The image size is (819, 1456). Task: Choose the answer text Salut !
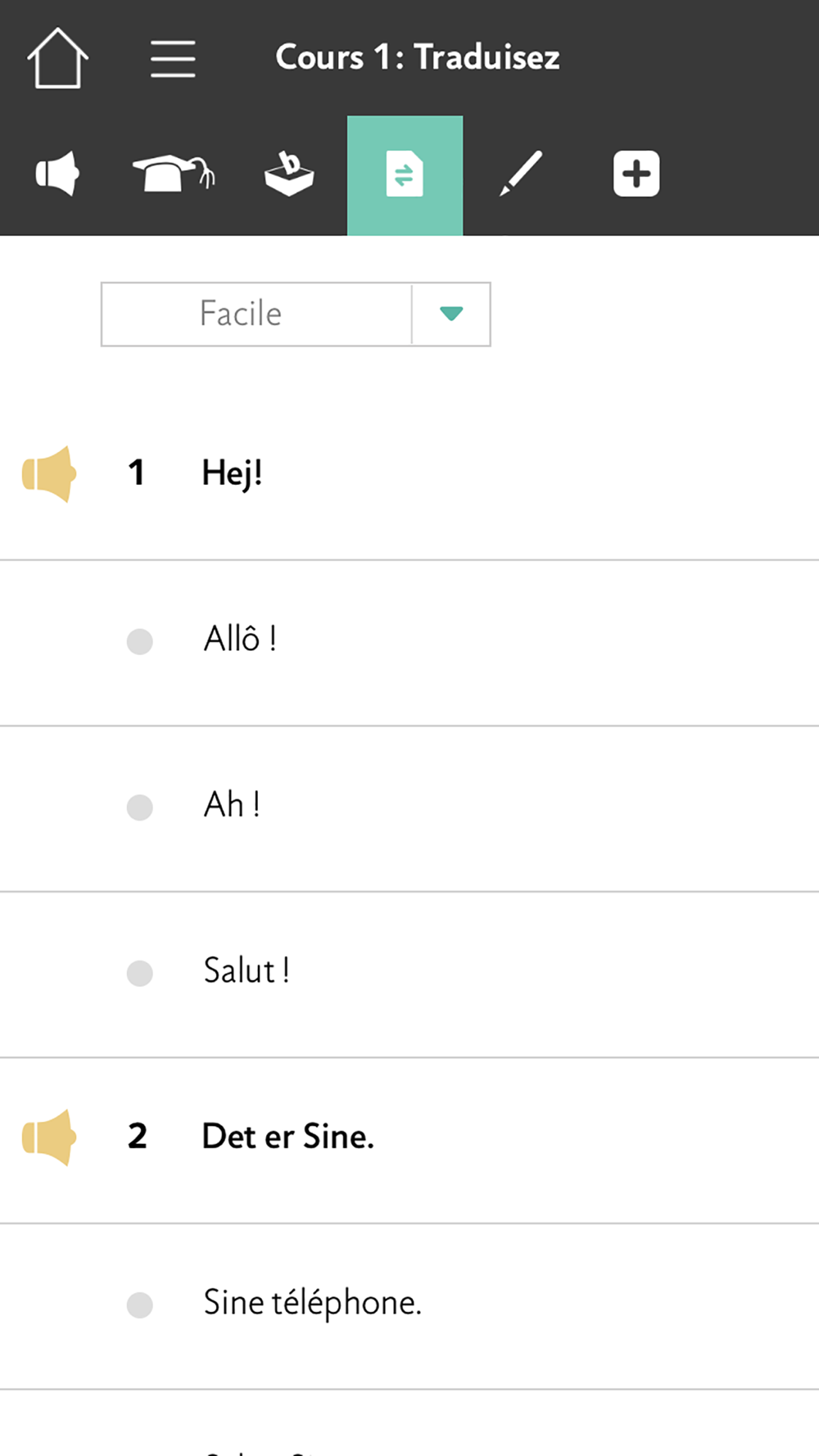tap(247, 971)
